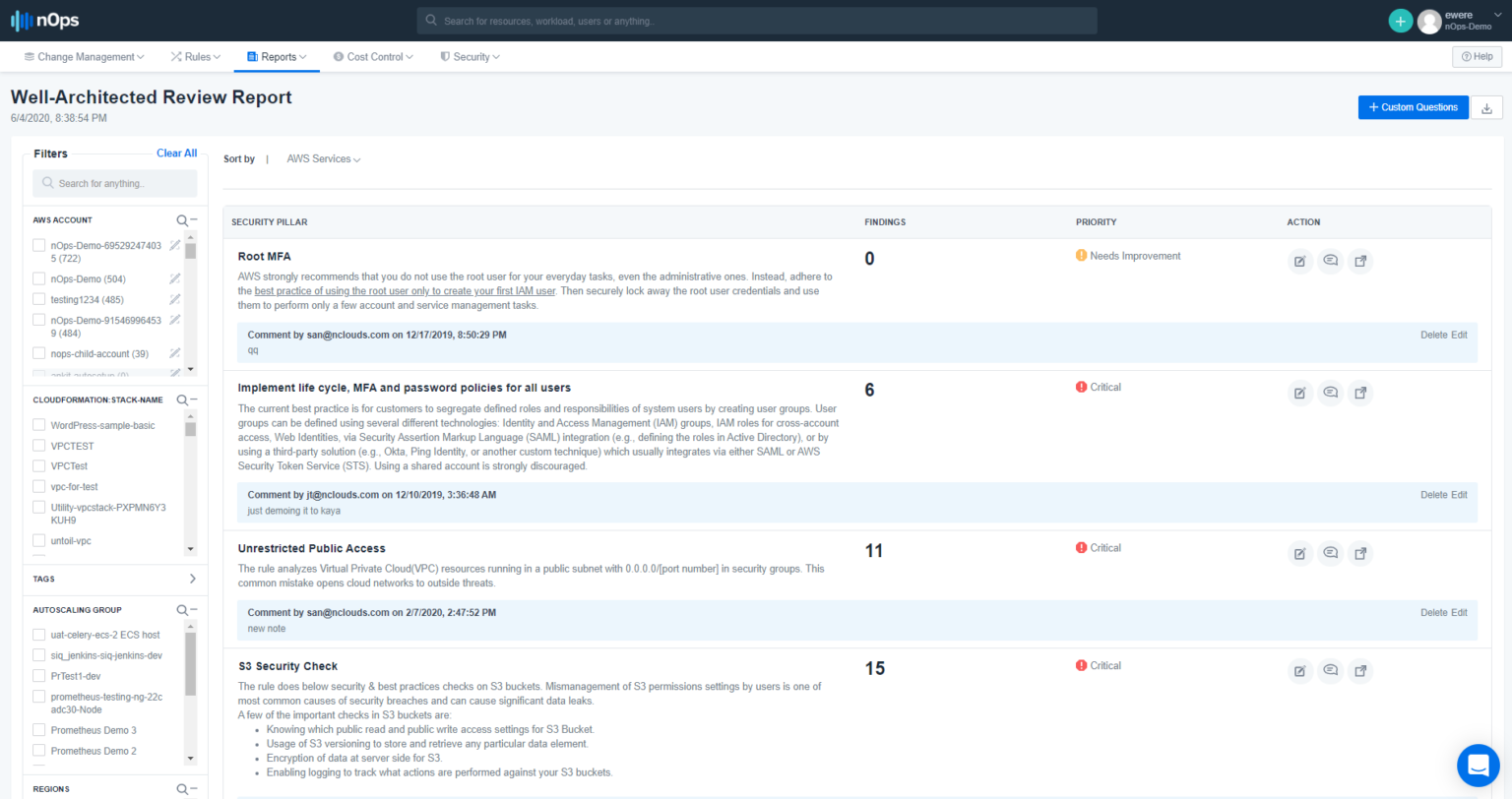Open comments for Unrestricted Public Access
Image resolution: width=1512 pixels, height=799 pixels.
click(1330, 553)
